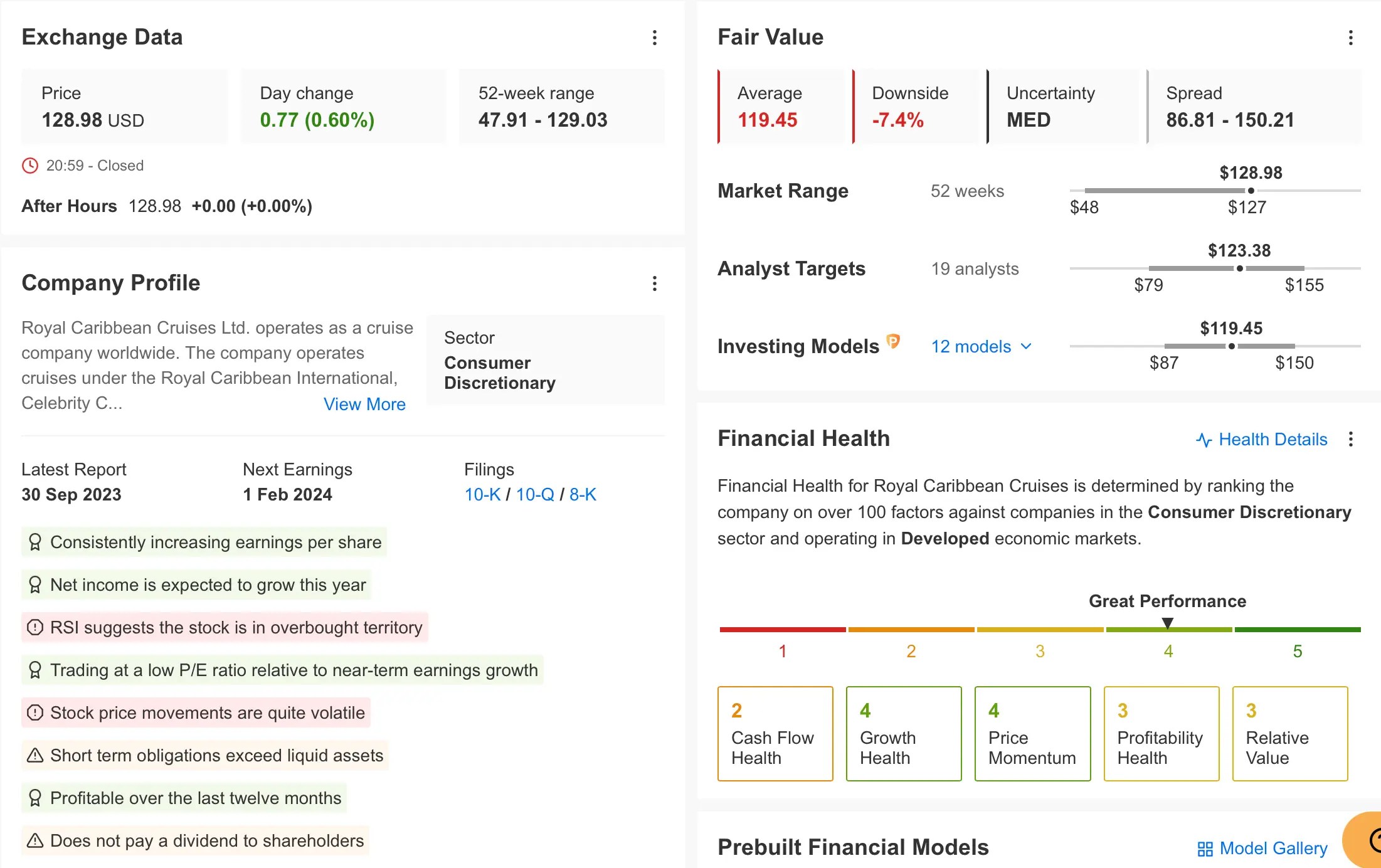Click the market closed clock icon
This screenshot has width=1381, height=868.
point(30,166)
